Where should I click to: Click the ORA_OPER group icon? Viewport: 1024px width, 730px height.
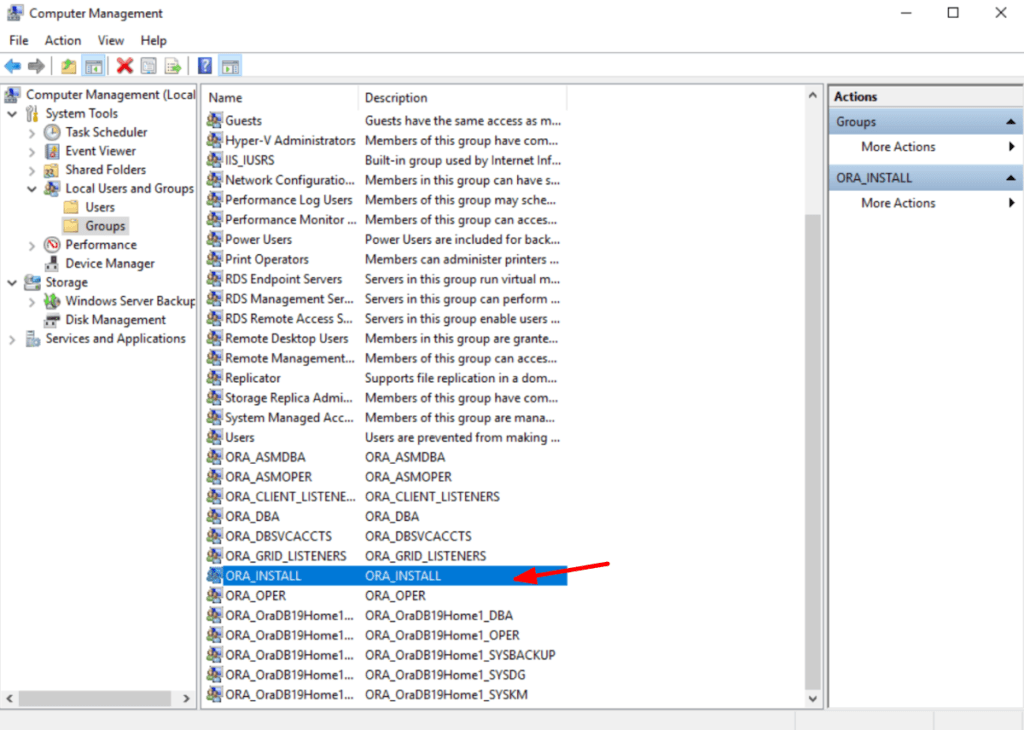214,595
